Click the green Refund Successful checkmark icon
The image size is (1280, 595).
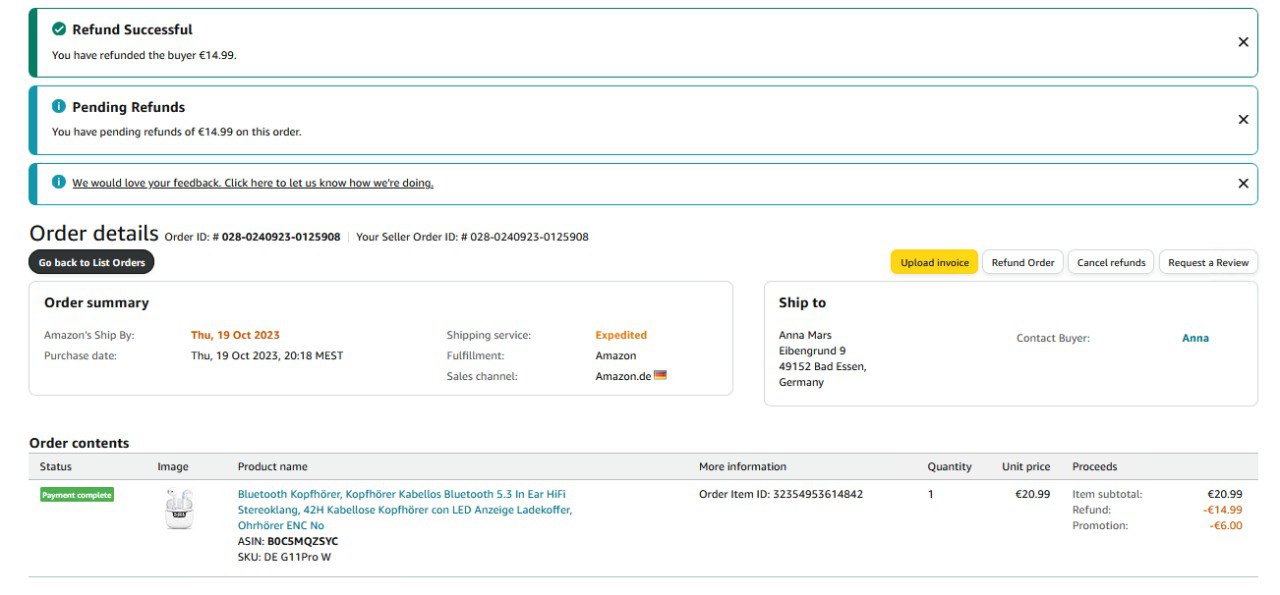[x=59, y=29]
